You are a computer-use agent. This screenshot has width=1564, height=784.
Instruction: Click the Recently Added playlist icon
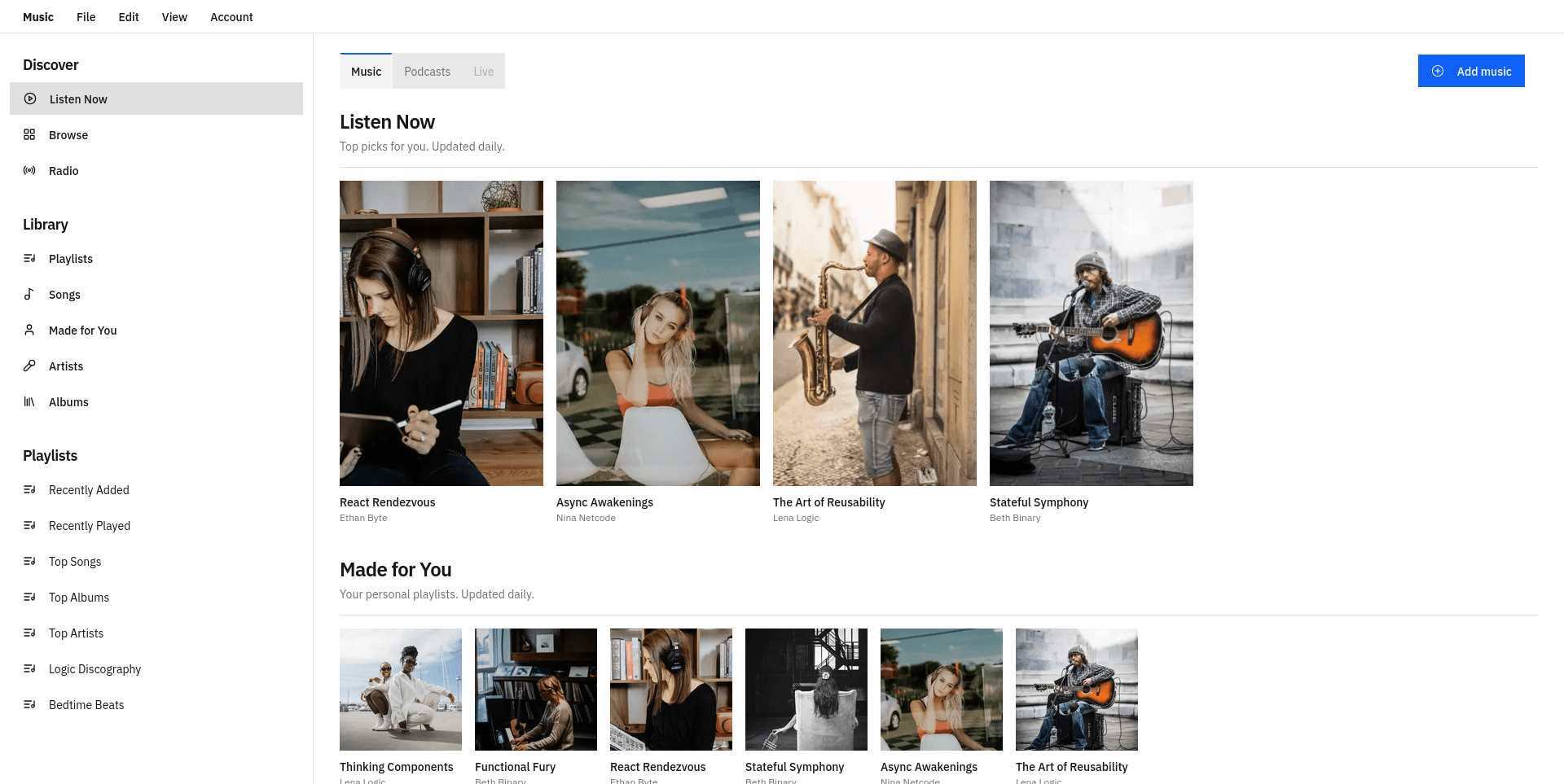[29, 489]
